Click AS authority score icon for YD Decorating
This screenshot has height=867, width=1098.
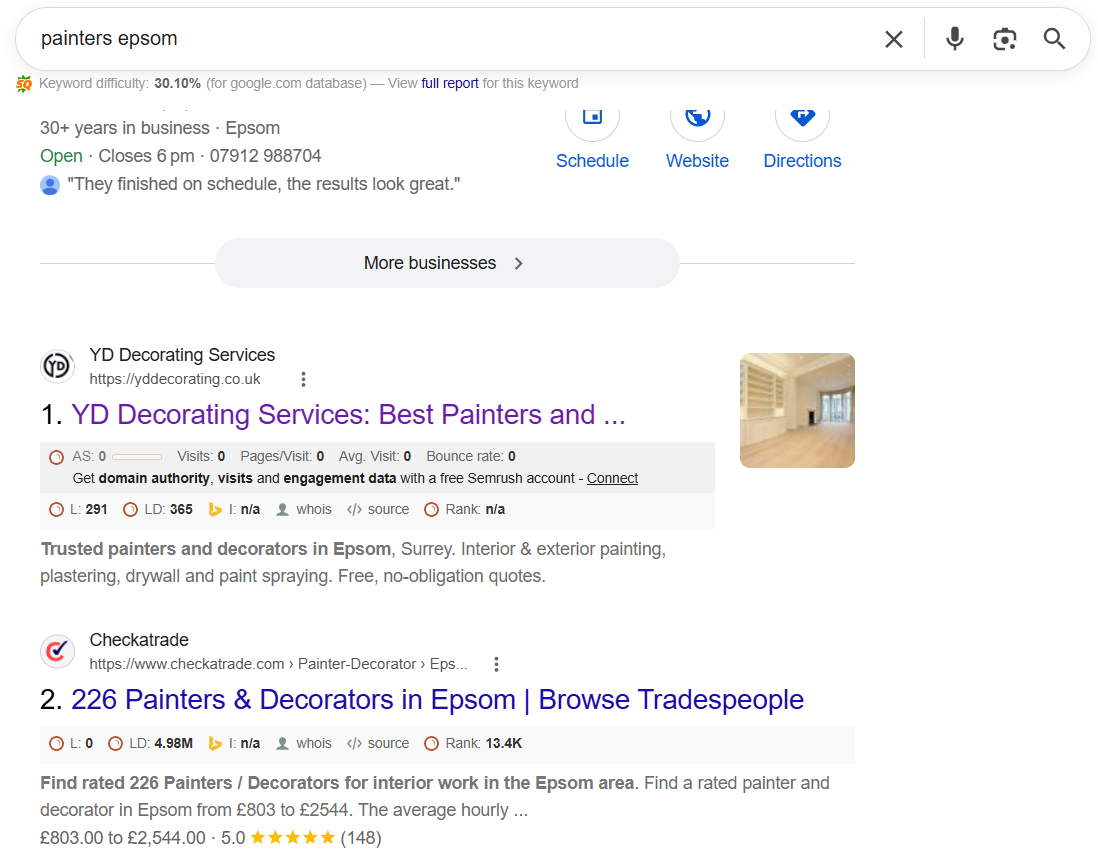[57, 457]
